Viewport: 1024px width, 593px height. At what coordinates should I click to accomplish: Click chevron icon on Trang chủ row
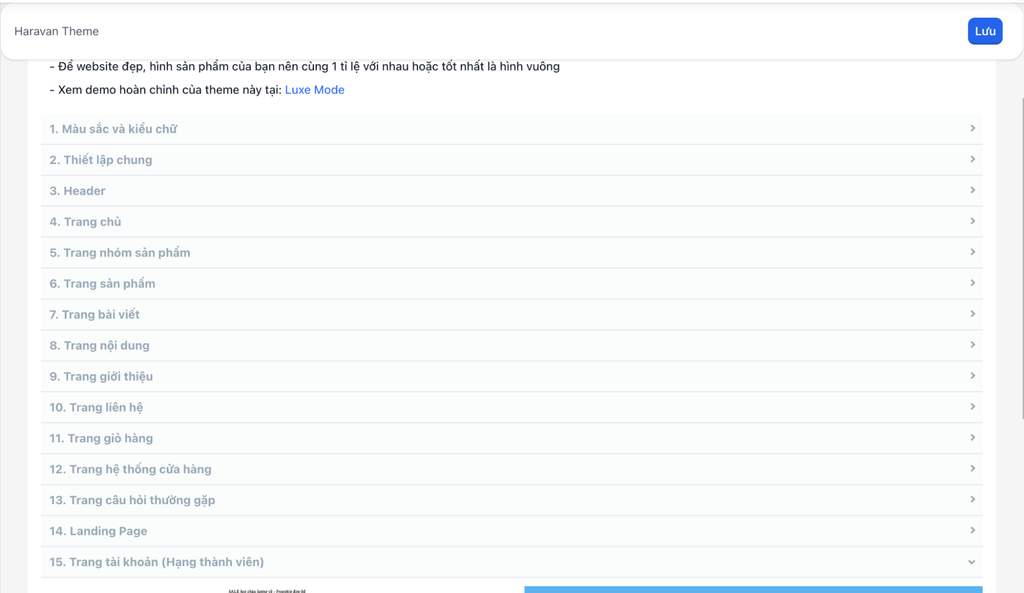(971, 222)
